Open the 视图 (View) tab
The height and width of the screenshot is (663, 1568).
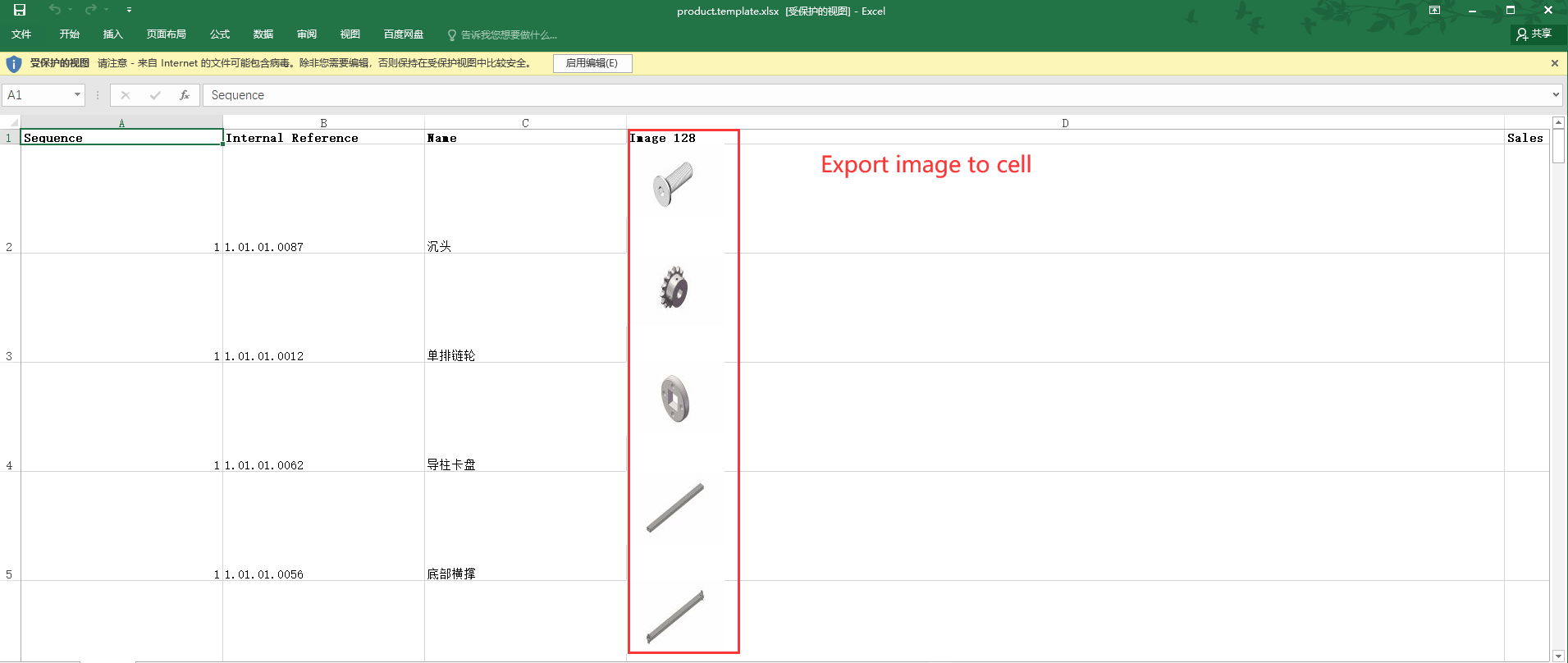tap(350, 34)
